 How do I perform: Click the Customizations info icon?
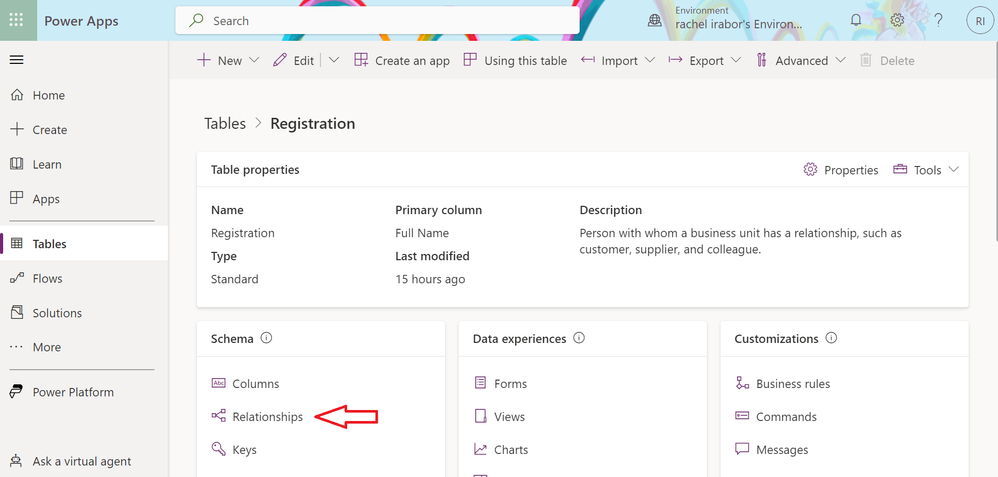coord(831,338)
